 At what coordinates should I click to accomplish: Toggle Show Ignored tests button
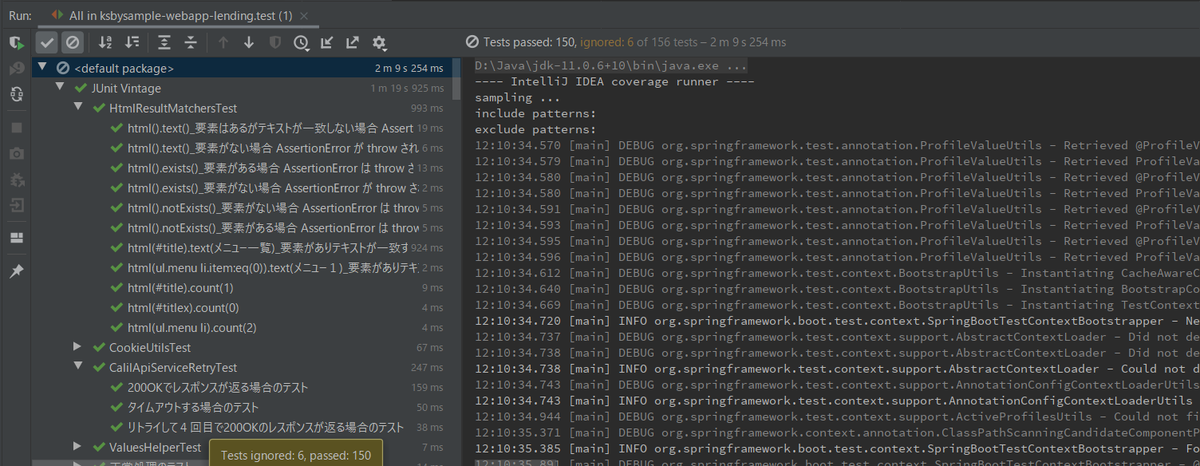[72, 42]
